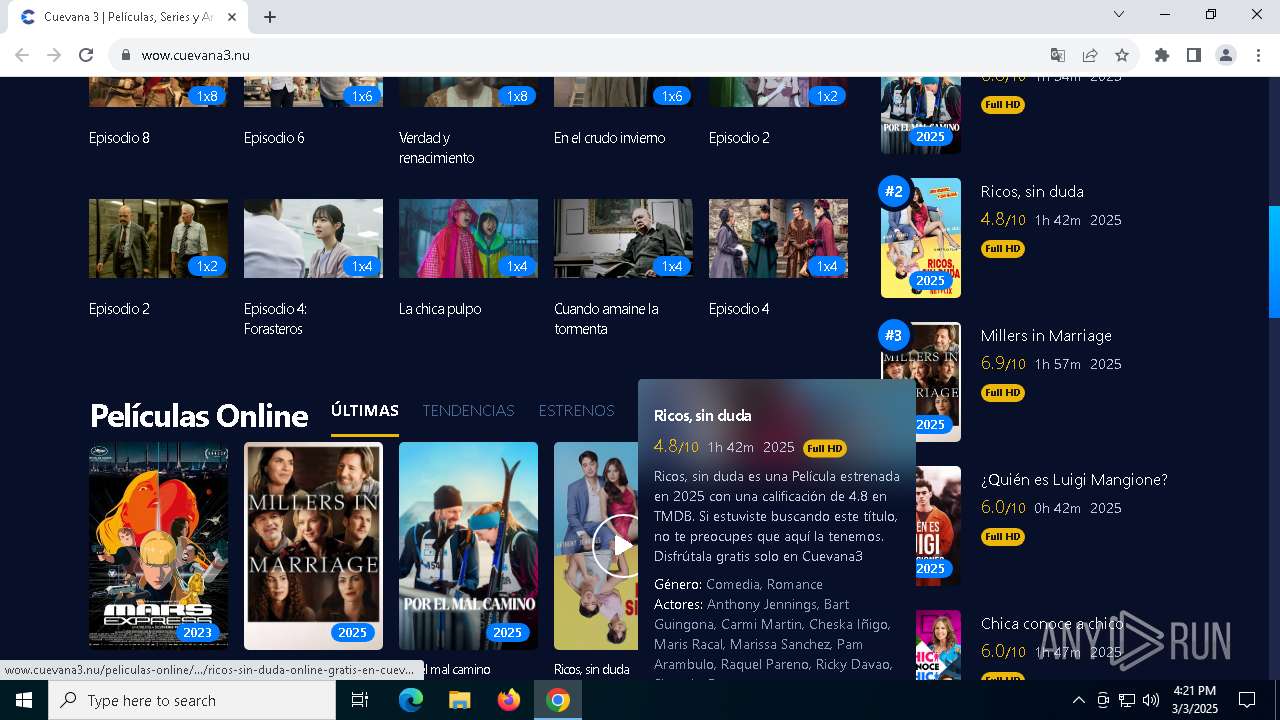1280x720 pixels.
Task: Open the tab search chevron
Action: [1119, 14]
